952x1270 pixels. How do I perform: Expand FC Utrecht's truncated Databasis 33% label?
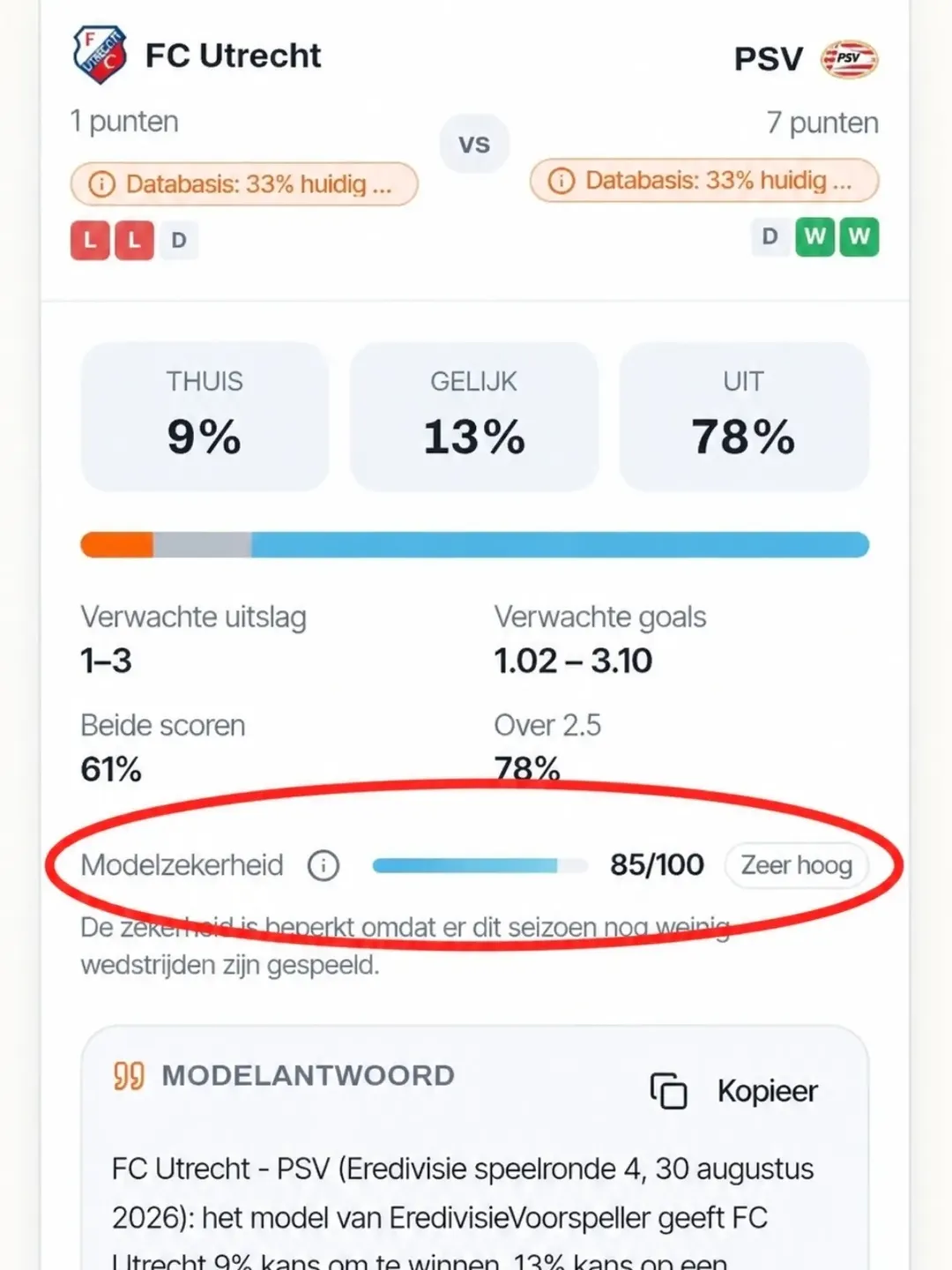(x=244, y=184)
